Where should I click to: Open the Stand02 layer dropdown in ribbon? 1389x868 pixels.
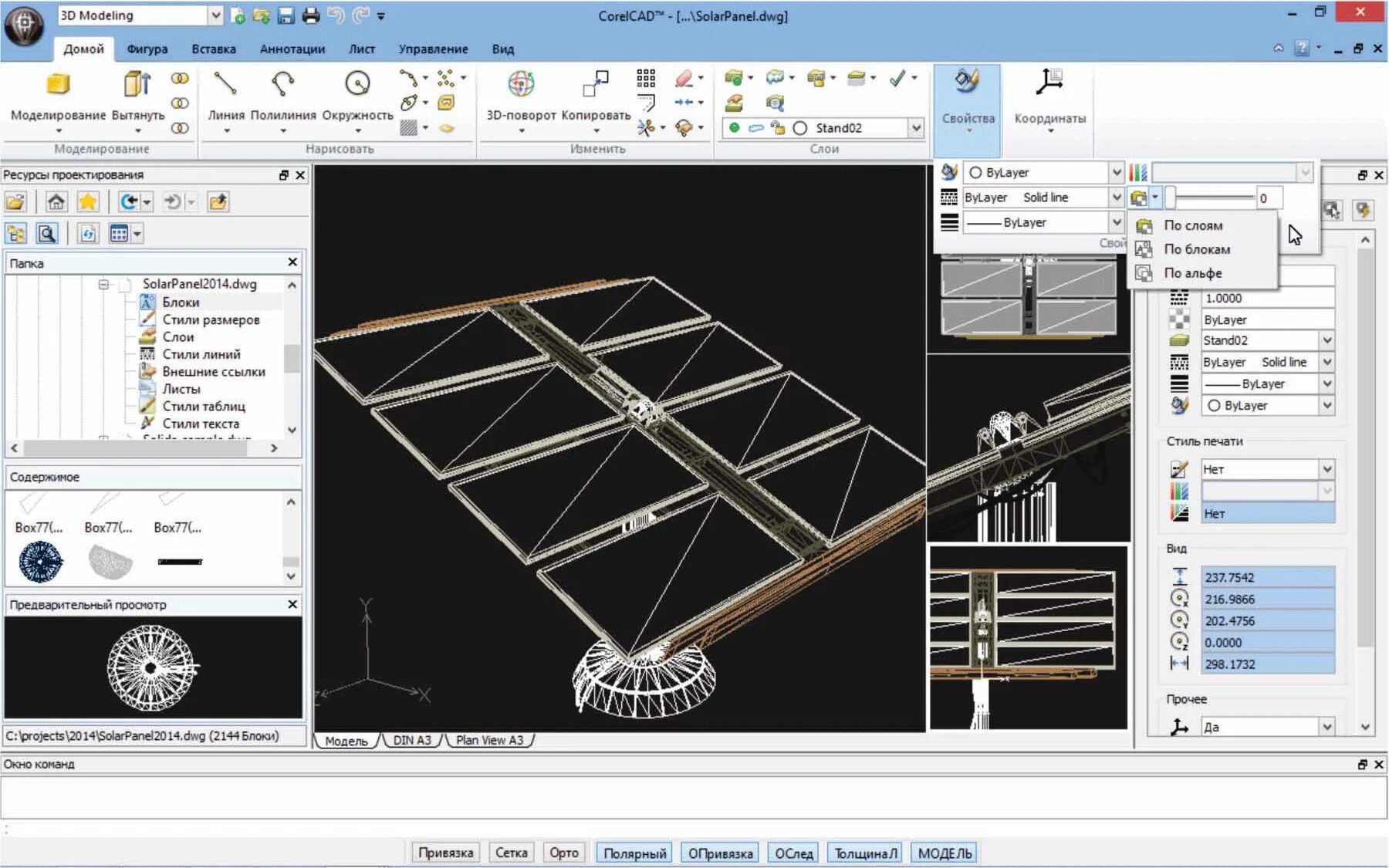916,127
